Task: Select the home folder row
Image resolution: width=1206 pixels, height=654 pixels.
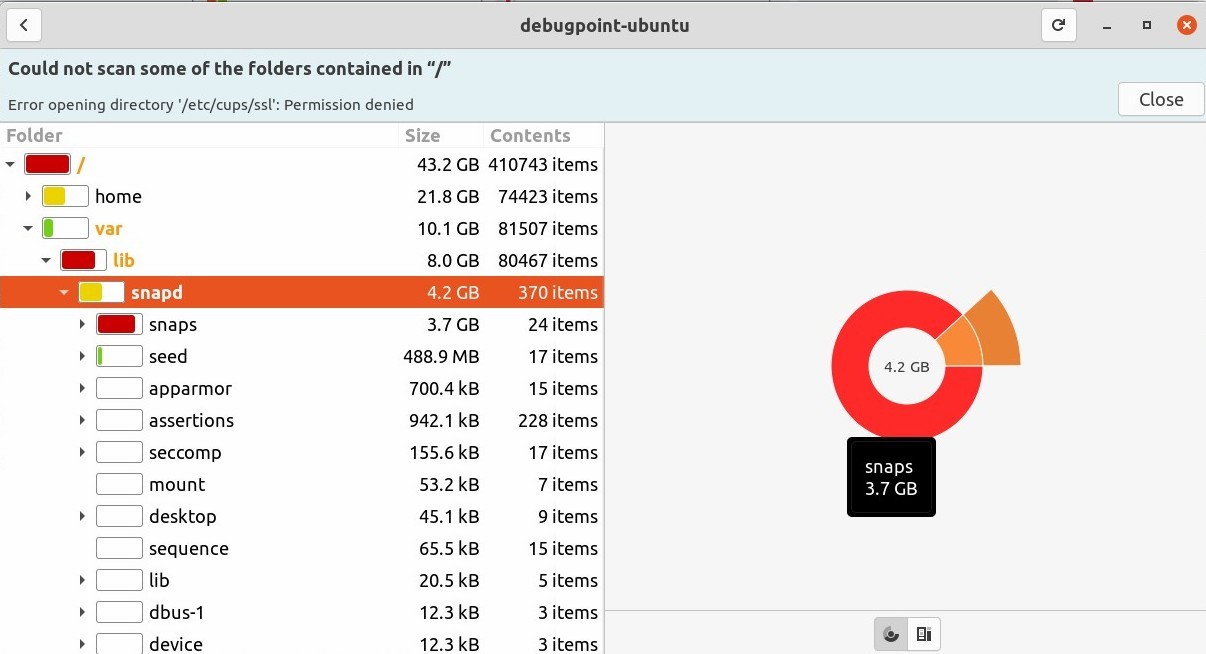Action: tap(118, 196)
